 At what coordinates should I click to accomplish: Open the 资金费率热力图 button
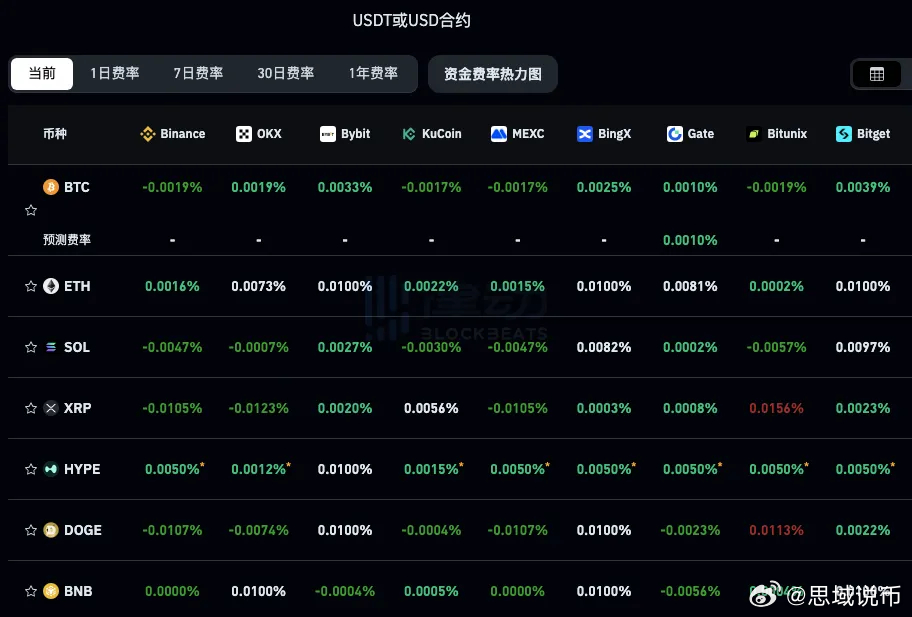coord(492,73)
